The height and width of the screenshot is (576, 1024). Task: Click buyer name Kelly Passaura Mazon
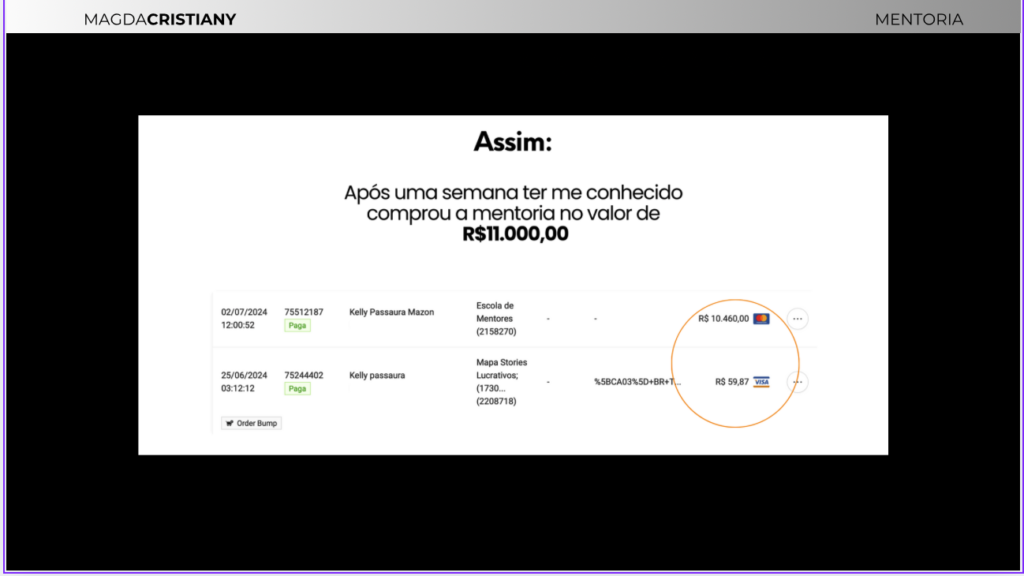tap(391, 312)
